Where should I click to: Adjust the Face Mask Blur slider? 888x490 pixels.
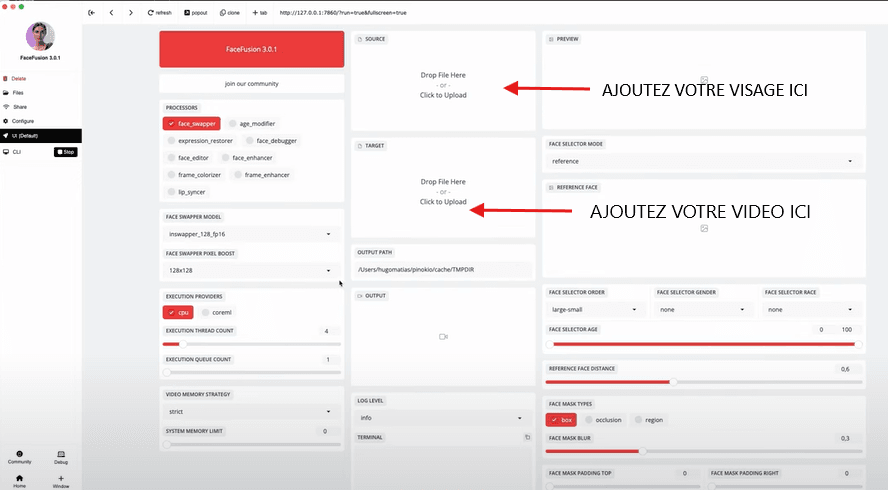click(704, 451)
